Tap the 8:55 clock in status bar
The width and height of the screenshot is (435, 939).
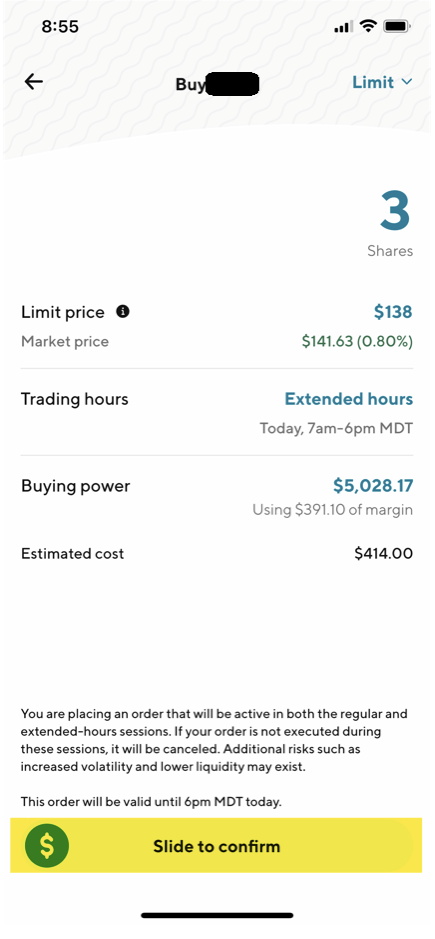tap(60, 26)
